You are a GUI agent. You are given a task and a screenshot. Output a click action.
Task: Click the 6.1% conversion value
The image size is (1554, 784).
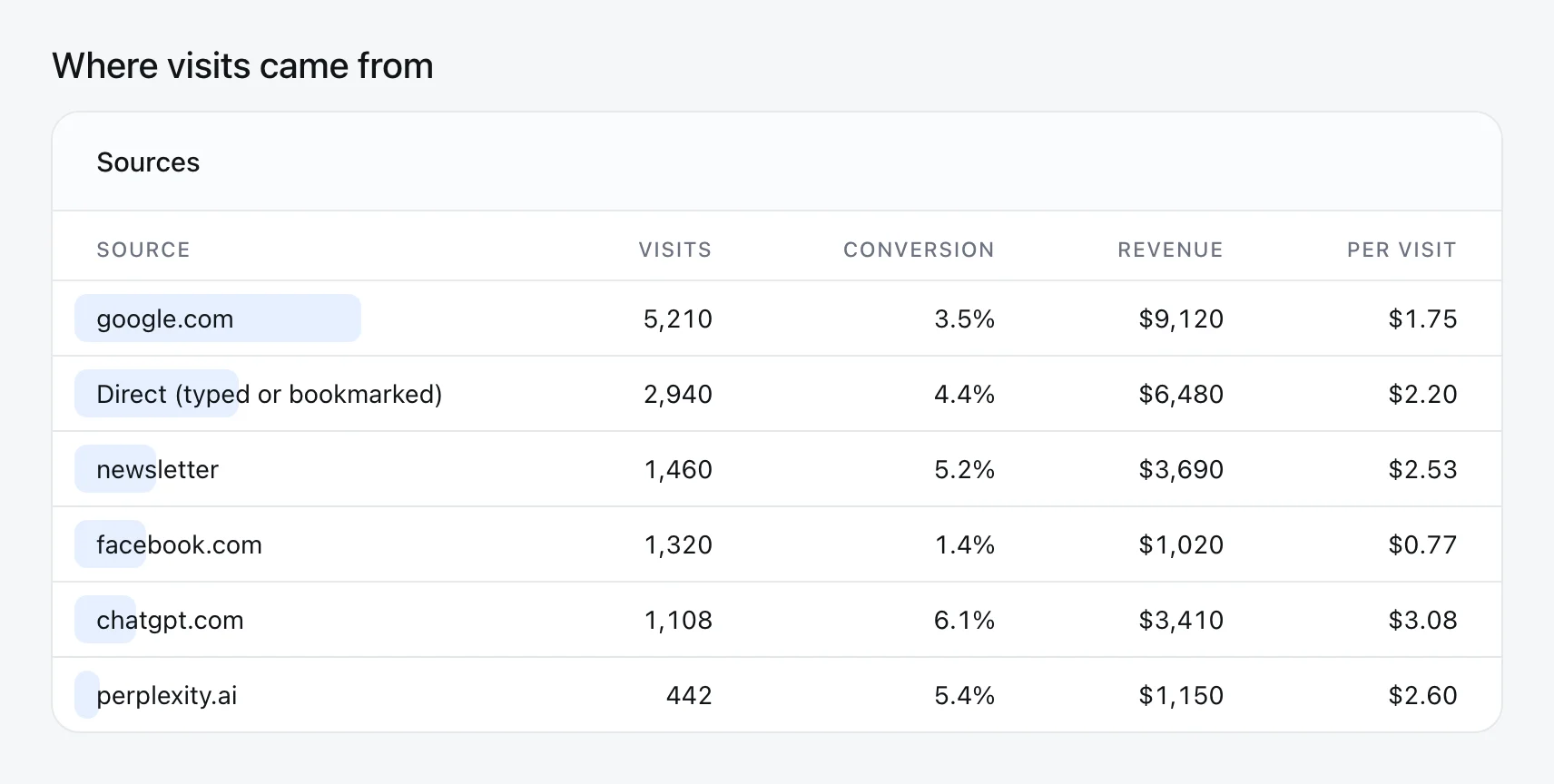point(965,620)
